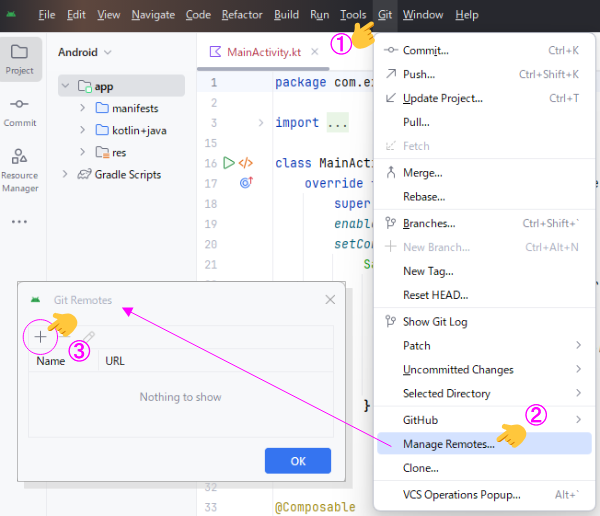Choose Commit... in the Git menu
This screenshot has height=516, width=600.
[x=425, y=50]
